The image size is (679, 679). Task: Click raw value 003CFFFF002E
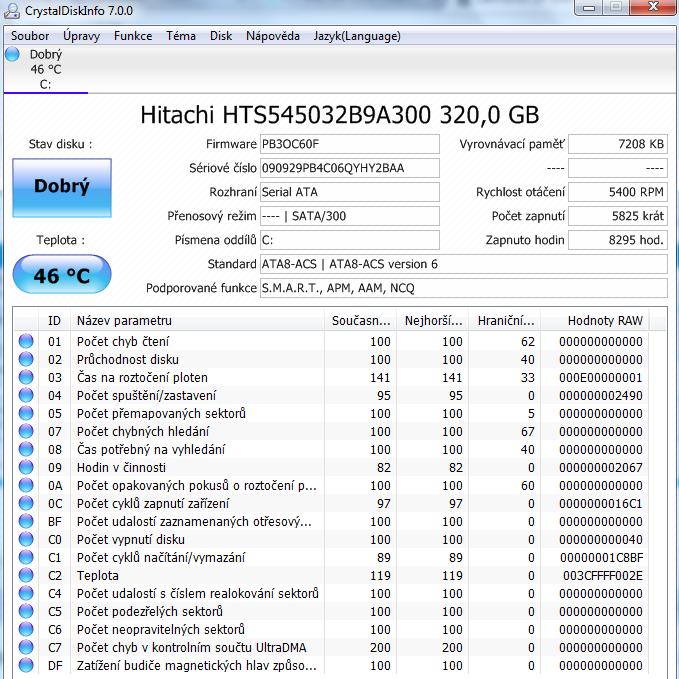[x=602, y=576]
